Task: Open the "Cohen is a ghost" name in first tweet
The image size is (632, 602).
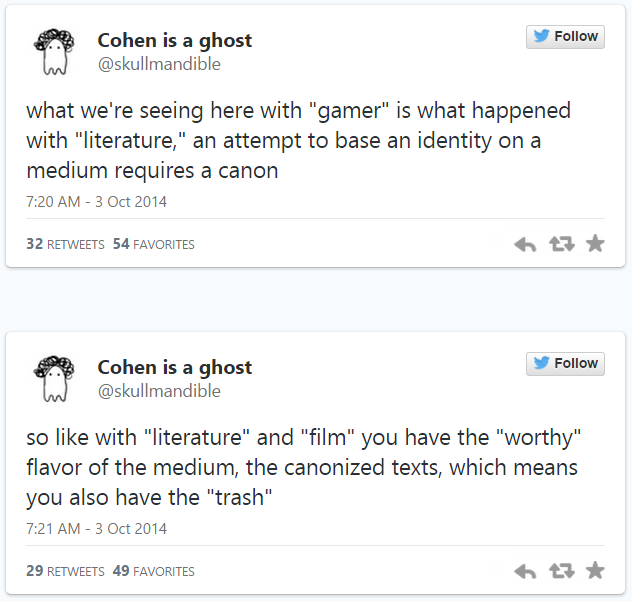Action: pyautogui.click(x=174, y=41)
